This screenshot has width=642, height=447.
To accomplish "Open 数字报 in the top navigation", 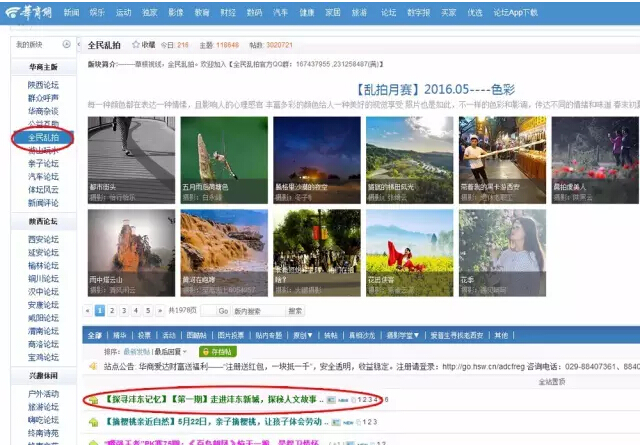I will pos(419,13).
